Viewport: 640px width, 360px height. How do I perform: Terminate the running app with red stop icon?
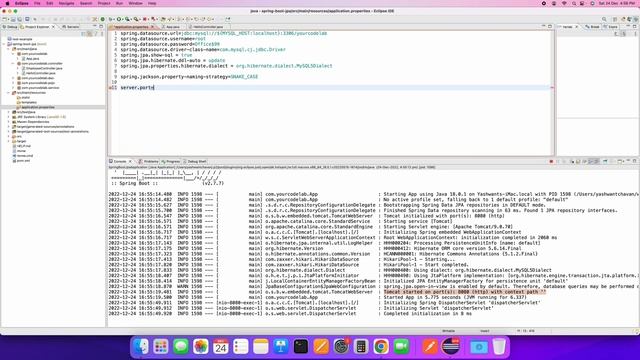point(551,162)
